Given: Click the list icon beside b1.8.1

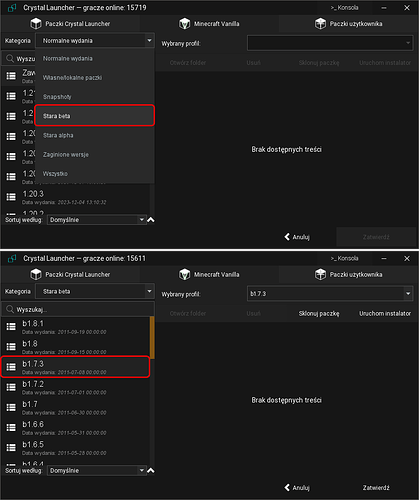Looking at the screenshot, I should click(11, 327).
